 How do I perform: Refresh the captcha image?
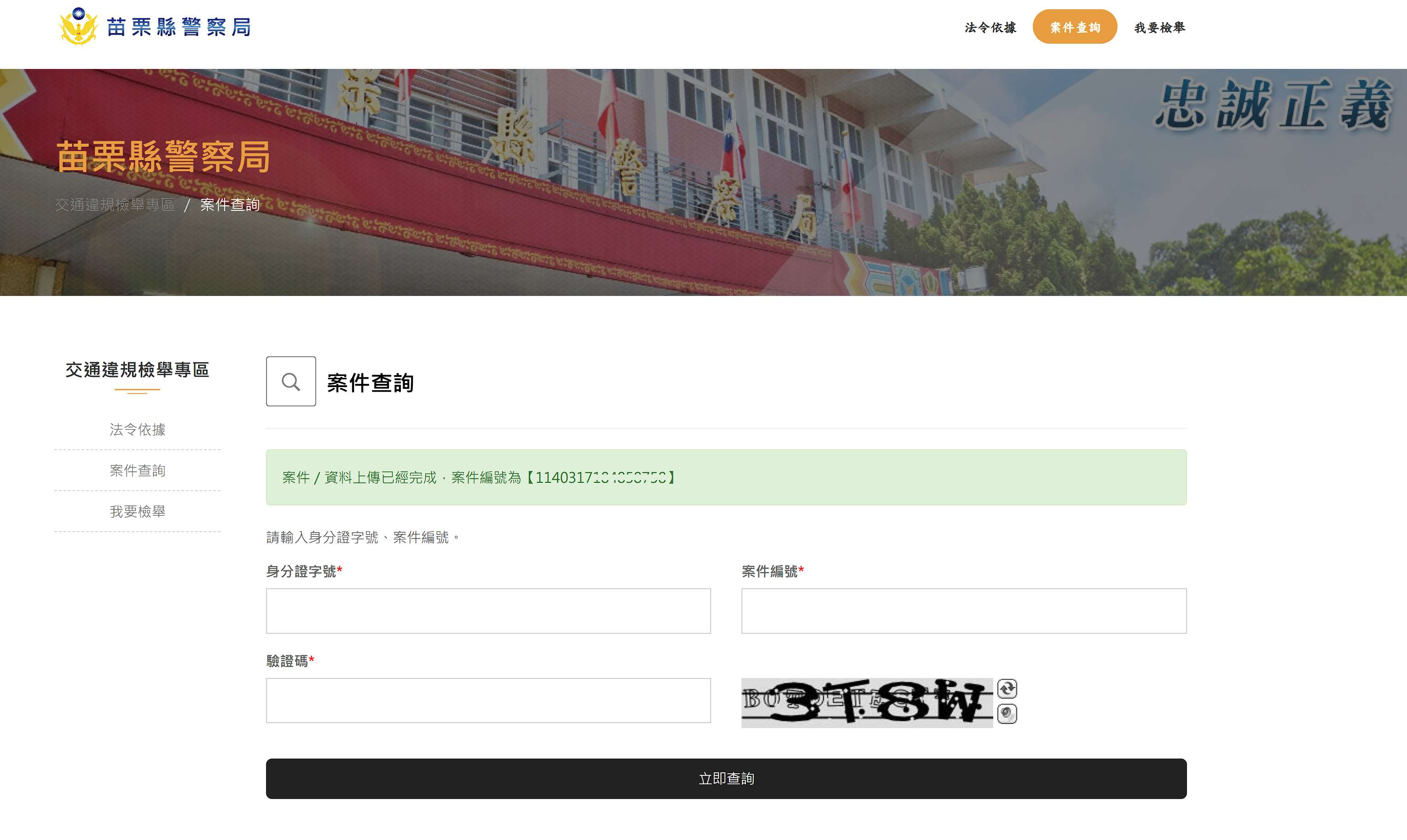(x=1007, y=688)
